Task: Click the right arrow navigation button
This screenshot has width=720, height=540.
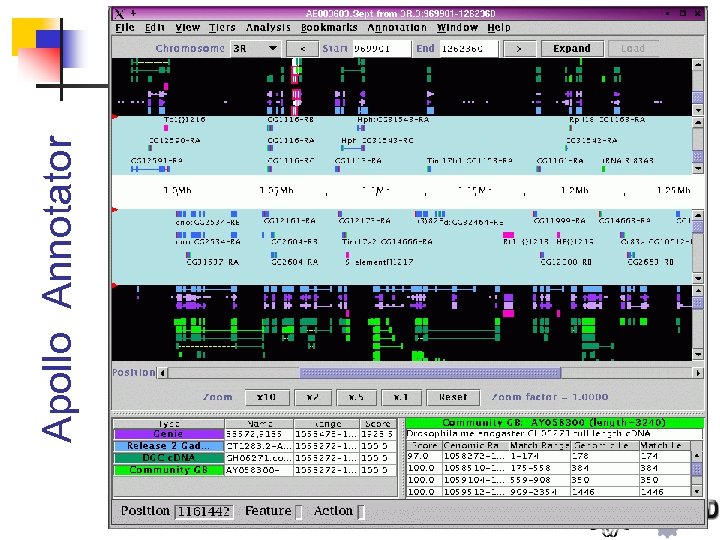Action: (518, 48)
